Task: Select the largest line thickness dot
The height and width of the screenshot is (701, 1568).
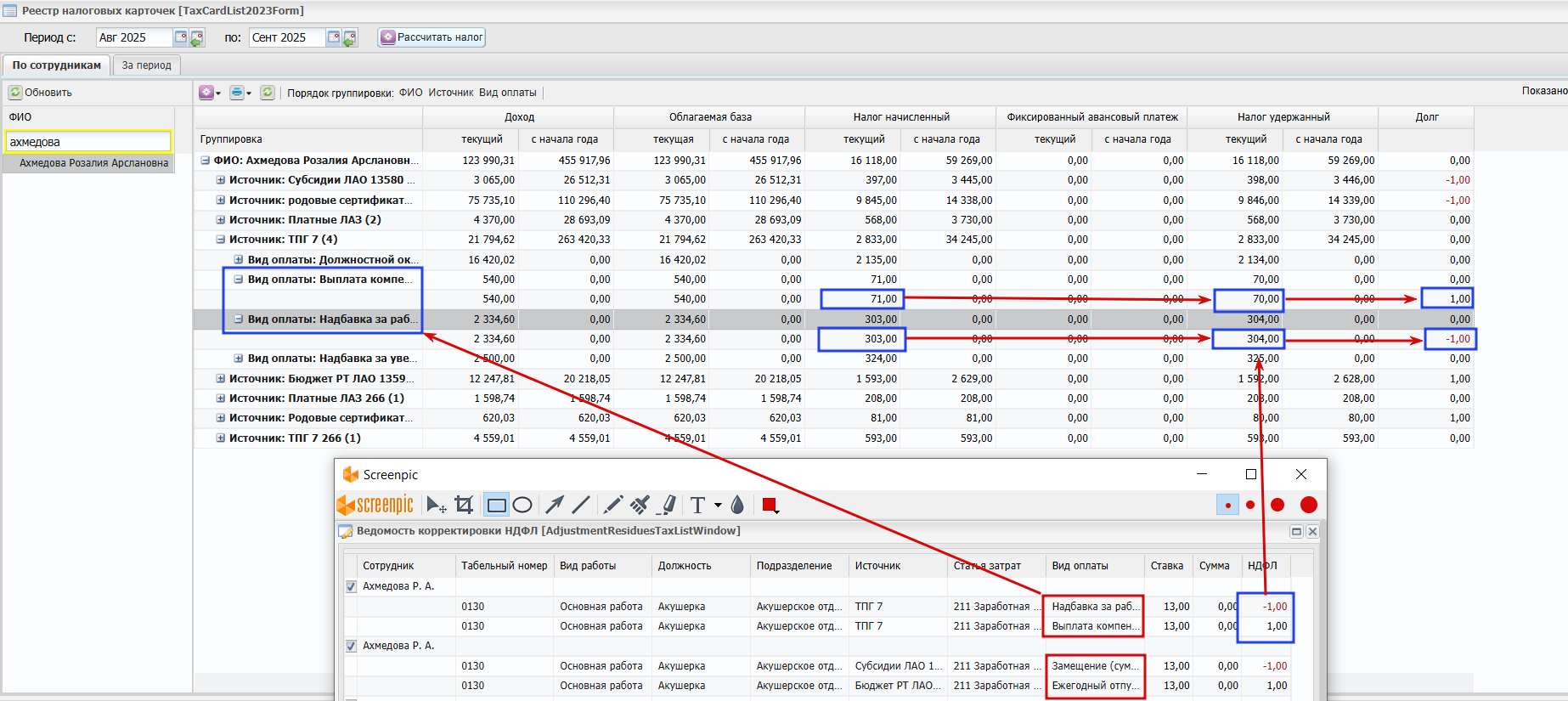Action: [1308, 505]
